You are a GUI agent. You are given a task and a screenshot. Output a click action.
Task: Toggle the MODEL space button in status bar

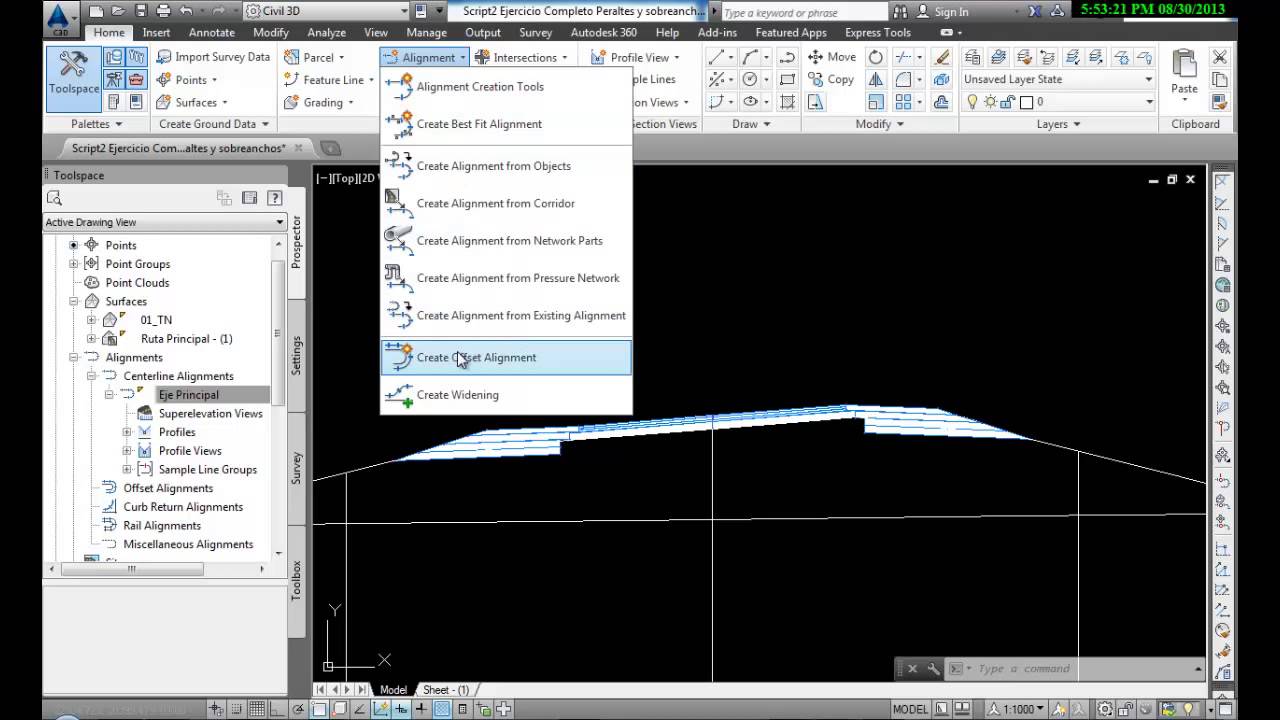(x=910, y=709)
